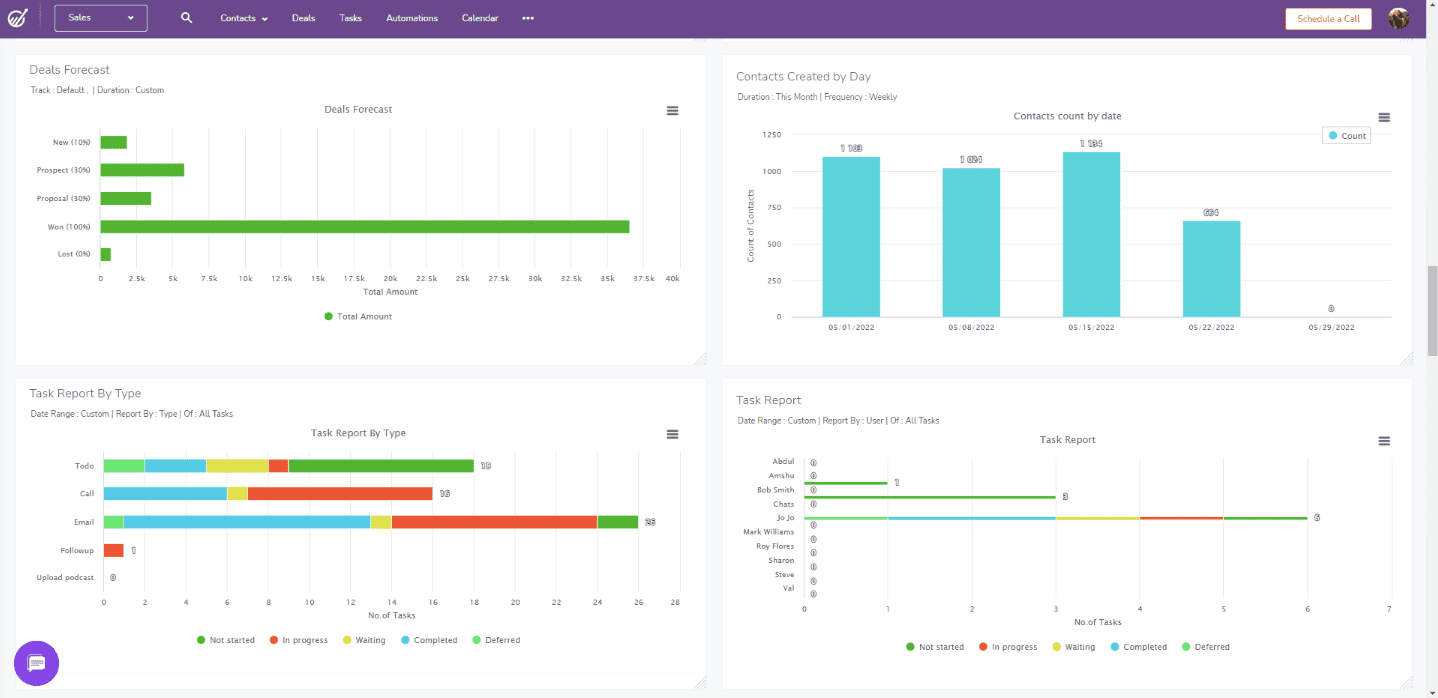
Task: Click the Prospect (30%) forecast bar
Action: [142, 170]
